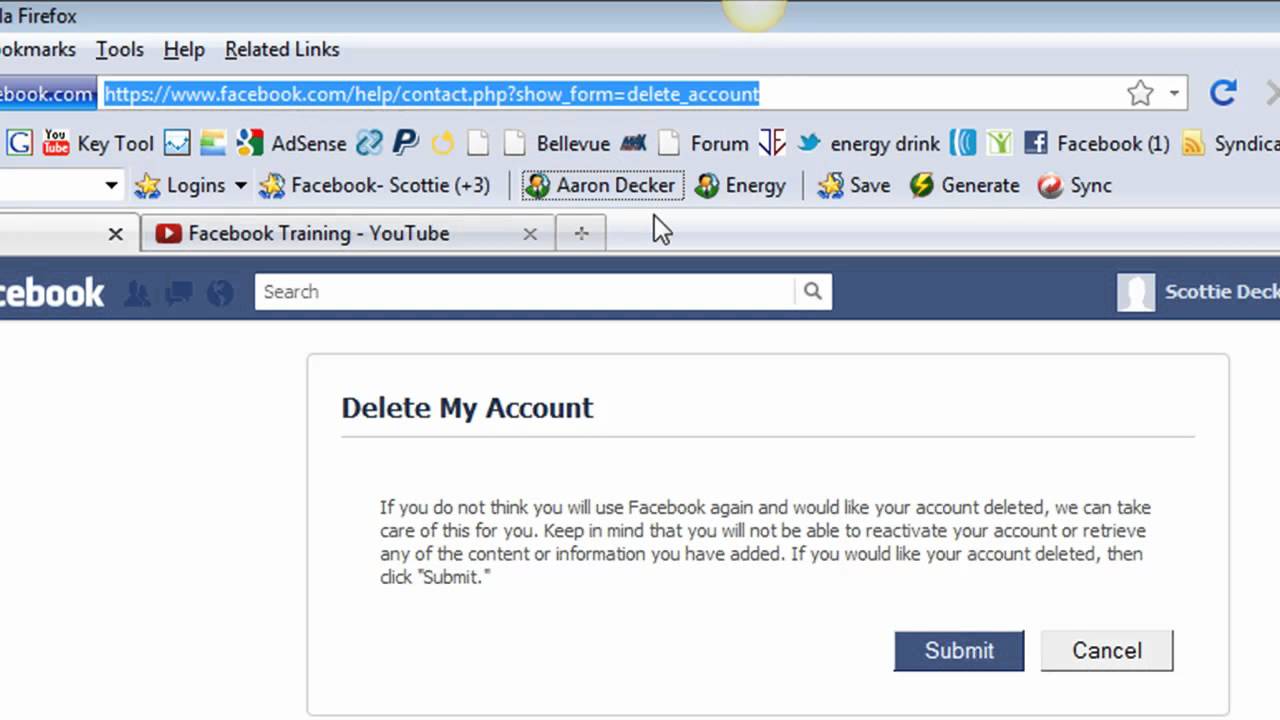Open the orange circular-arrow bookmark icon
Image resolution: width=1280 pixels, height=720 pixels.
tap(442, 143)
